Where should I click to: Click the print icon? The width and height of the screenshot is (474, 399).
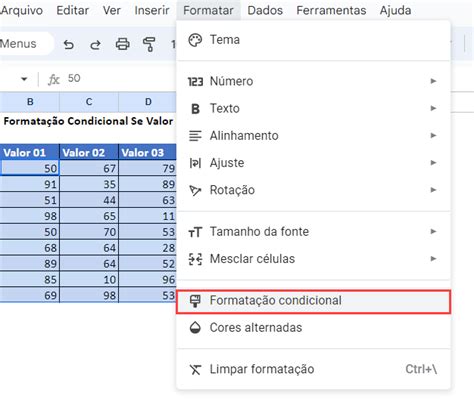click(x=122, y=44)
